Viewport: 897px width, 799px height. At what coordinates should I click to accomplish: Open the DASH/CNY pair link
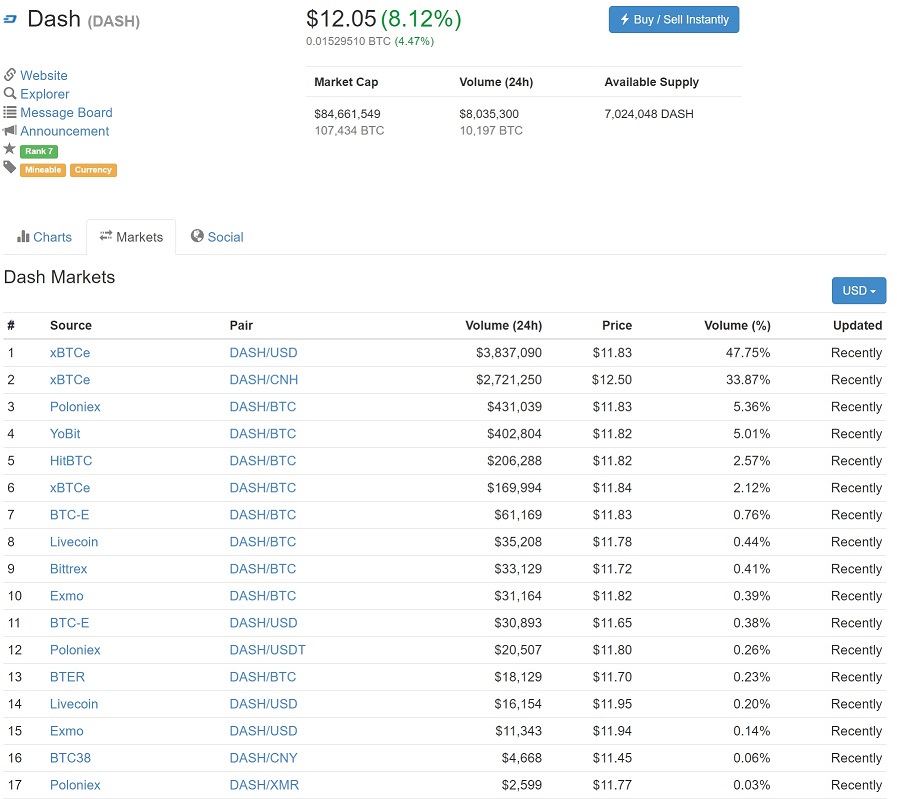(x=263, y=758)
